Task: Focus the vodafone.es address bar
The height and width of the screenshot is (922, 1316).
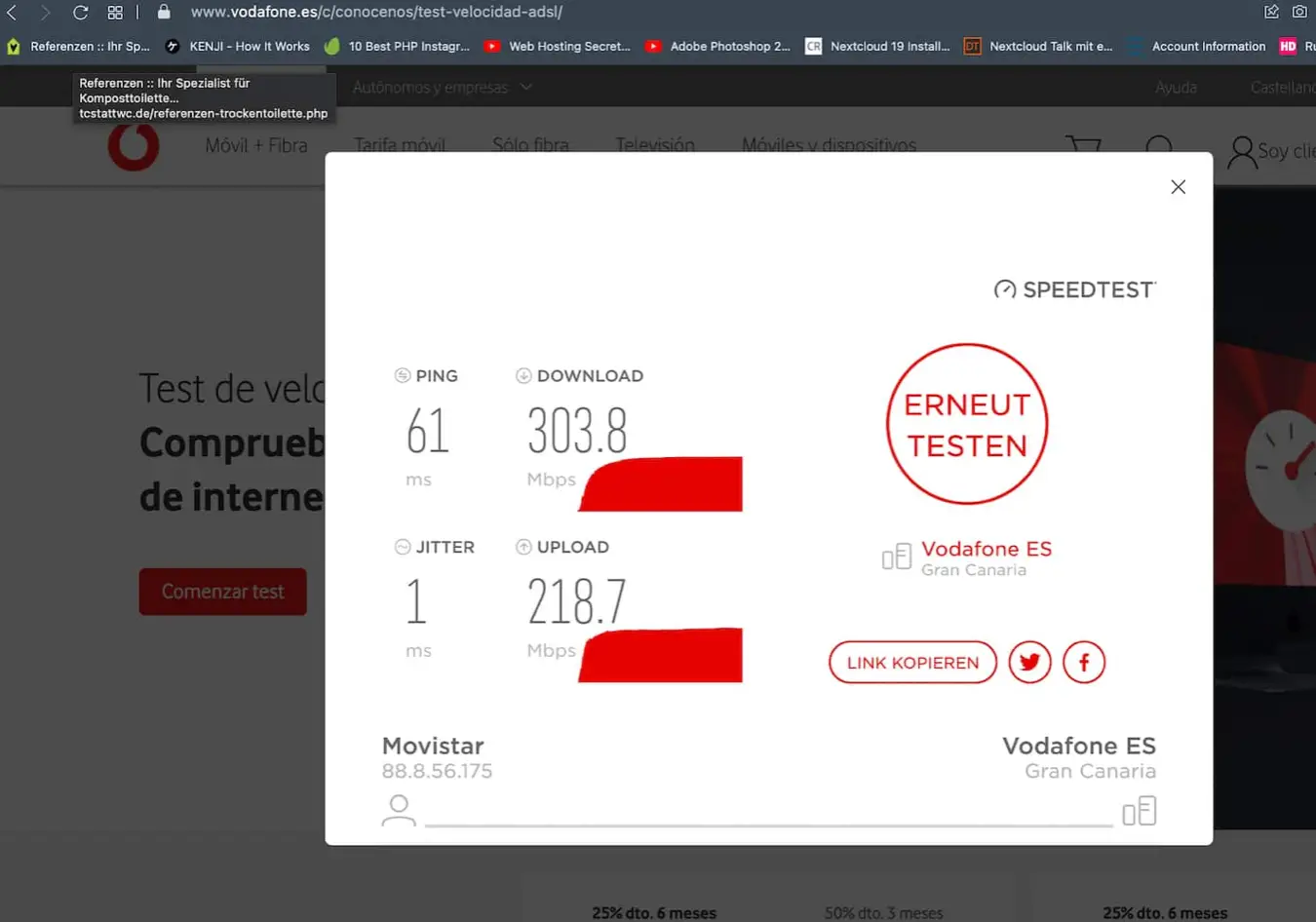Action: point(376,12)
